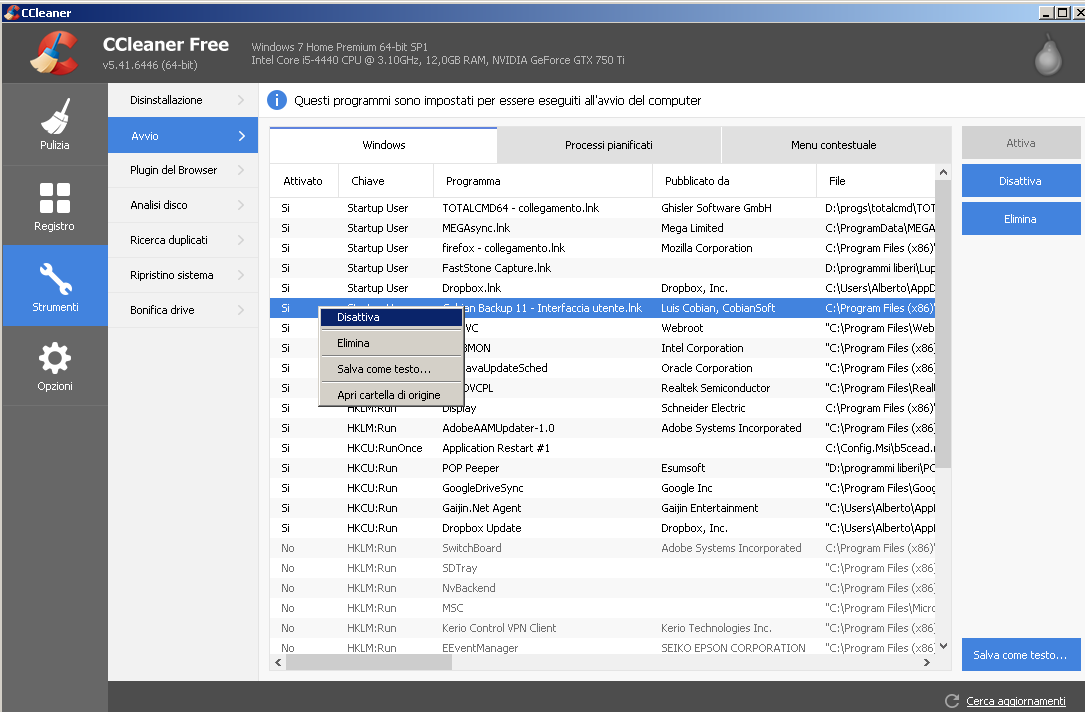Open the Strumenti wrench section
The height and width of the screenshot is (712, 1085).
55,286
